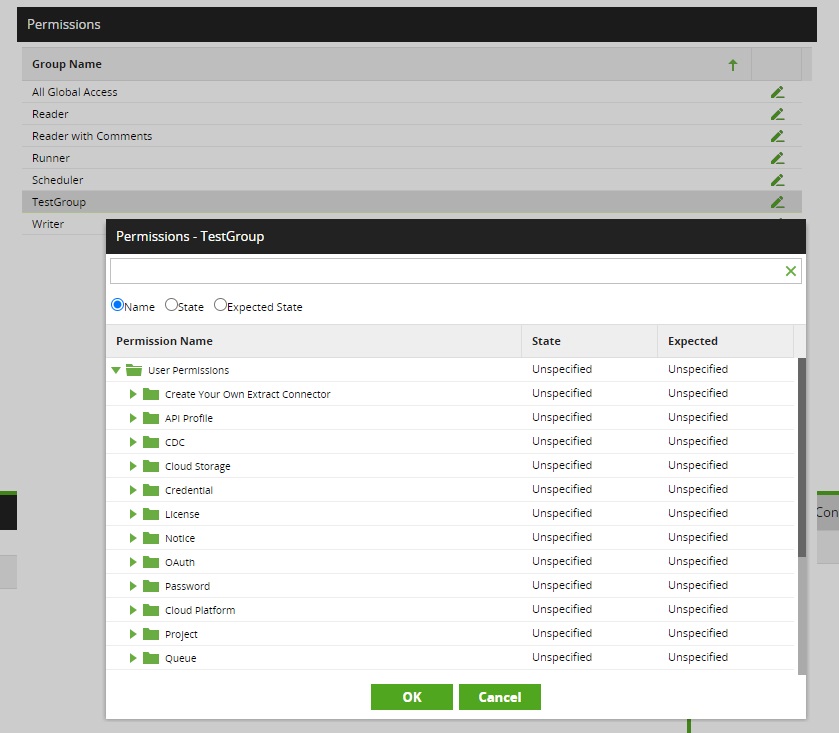The width and height of the screenshot is (839, 733).
Task: Select the All Global Access row
Action: point(412,92)
